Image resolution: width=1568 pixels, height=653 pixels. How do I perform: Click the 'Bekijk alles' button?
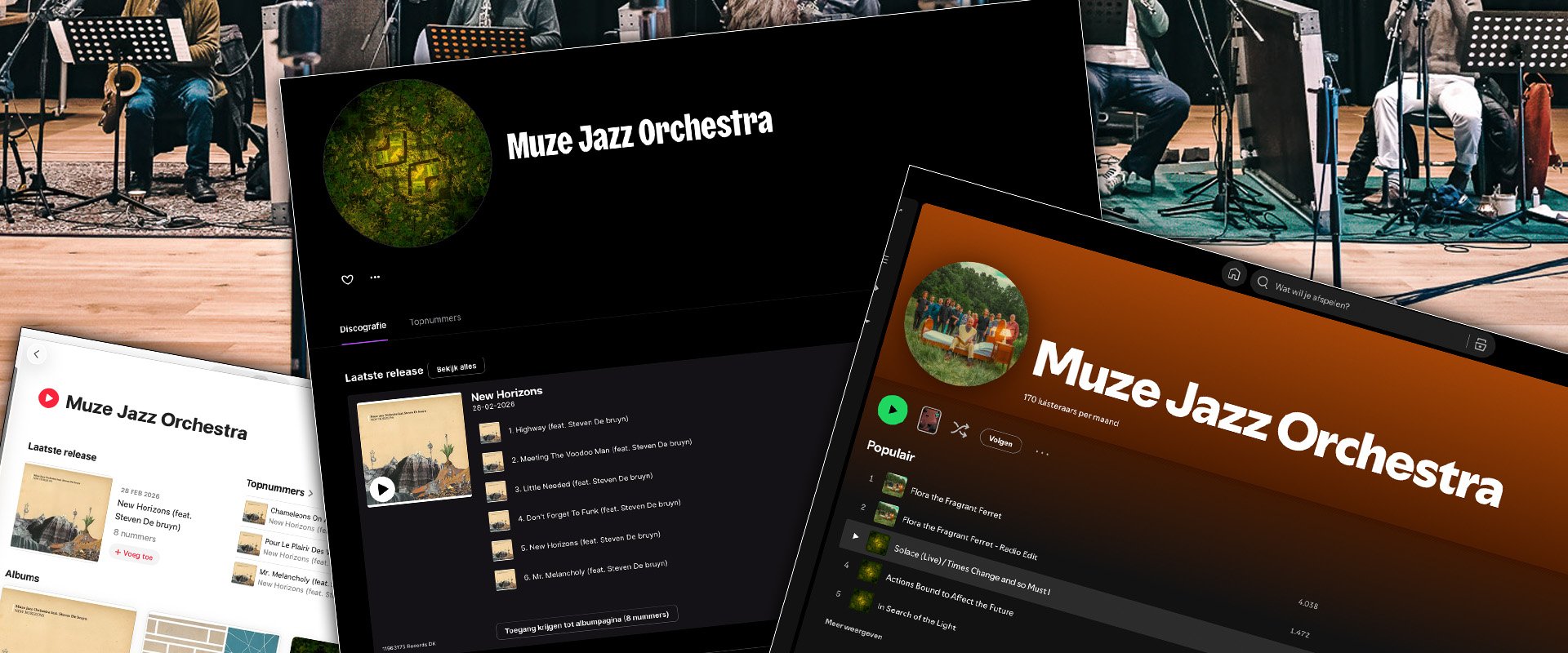click(x=457, y=367)
